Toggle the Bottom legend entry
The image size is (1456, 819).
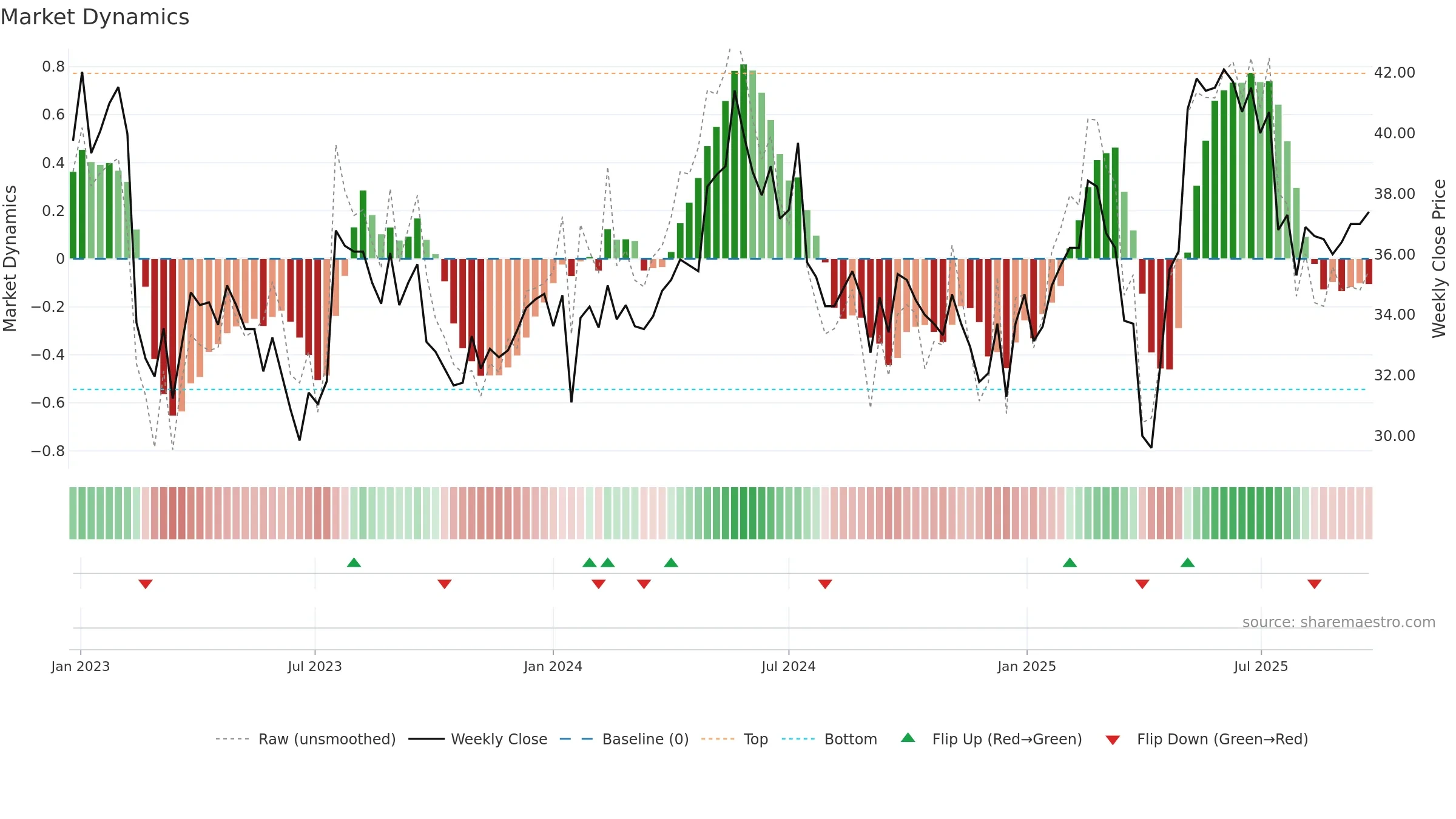click(829, 739)
